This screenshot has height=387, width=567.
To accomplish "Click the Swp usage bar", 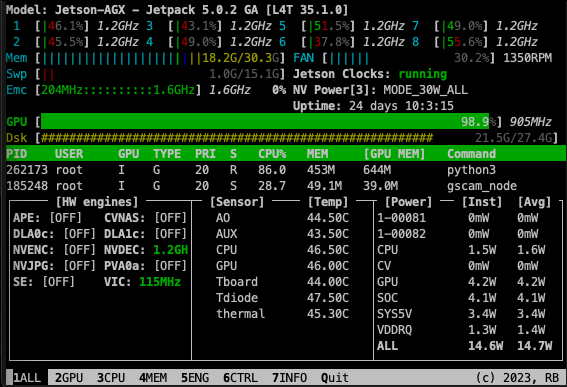I will click(x=160, y=74).
